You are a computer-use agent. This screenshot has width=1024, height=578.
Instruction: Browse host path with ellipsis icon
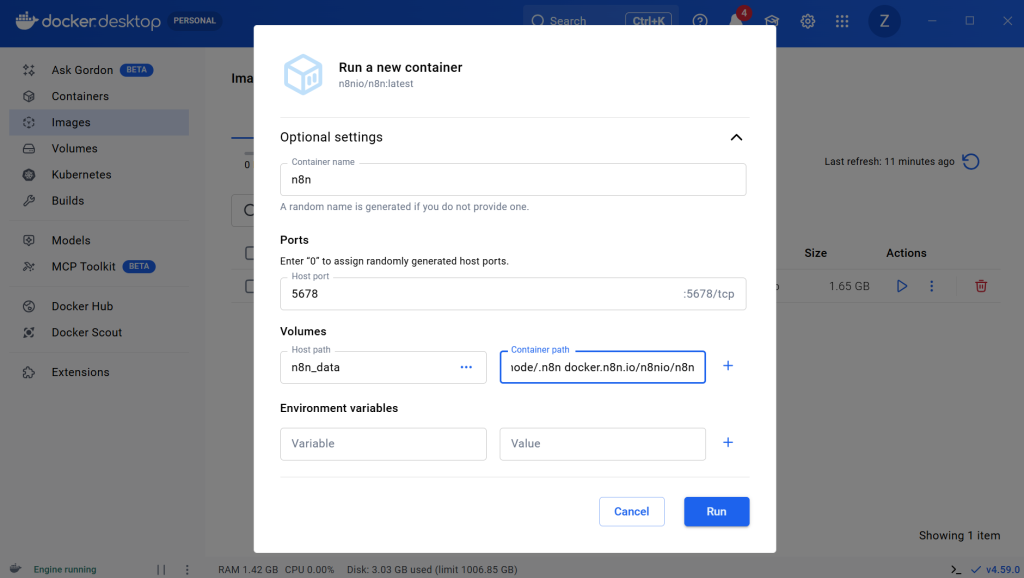tap(466, 367)
